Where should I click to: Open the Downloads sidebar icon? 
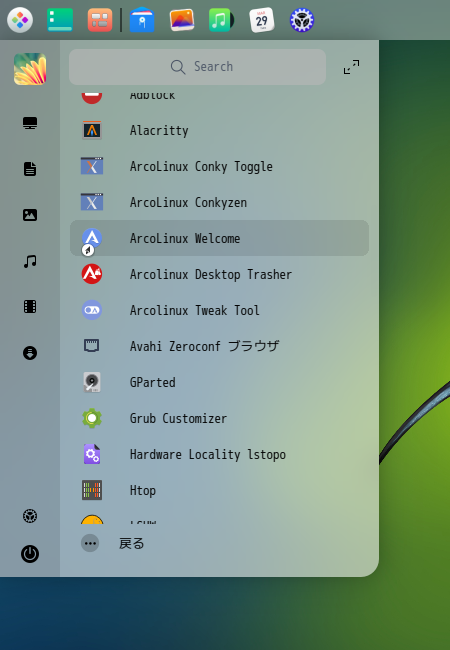tap(30, 353)
